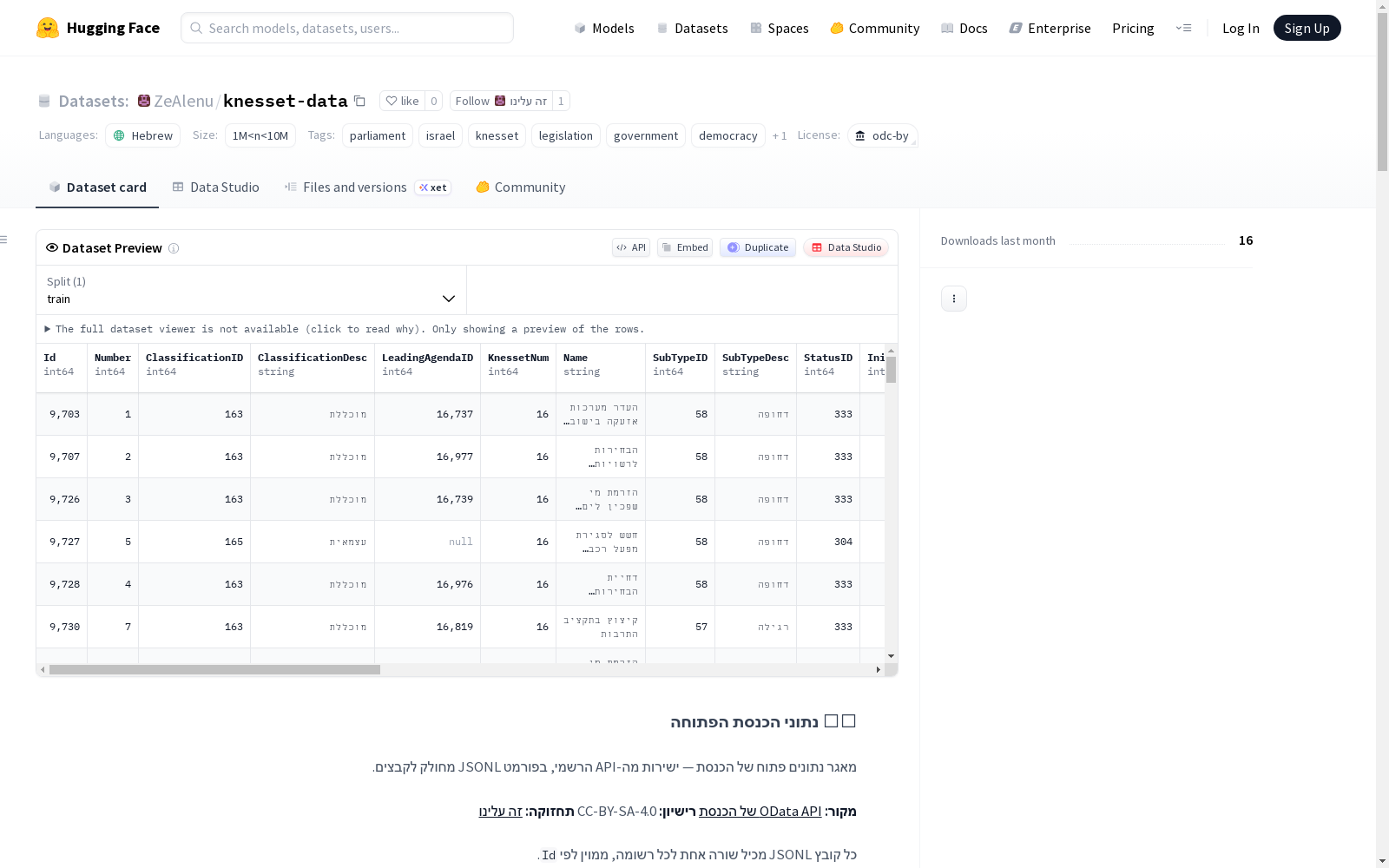Screen dimensions: 1389x868
Task: Click the Dataset Preview info icon
Action: [174, 248]
